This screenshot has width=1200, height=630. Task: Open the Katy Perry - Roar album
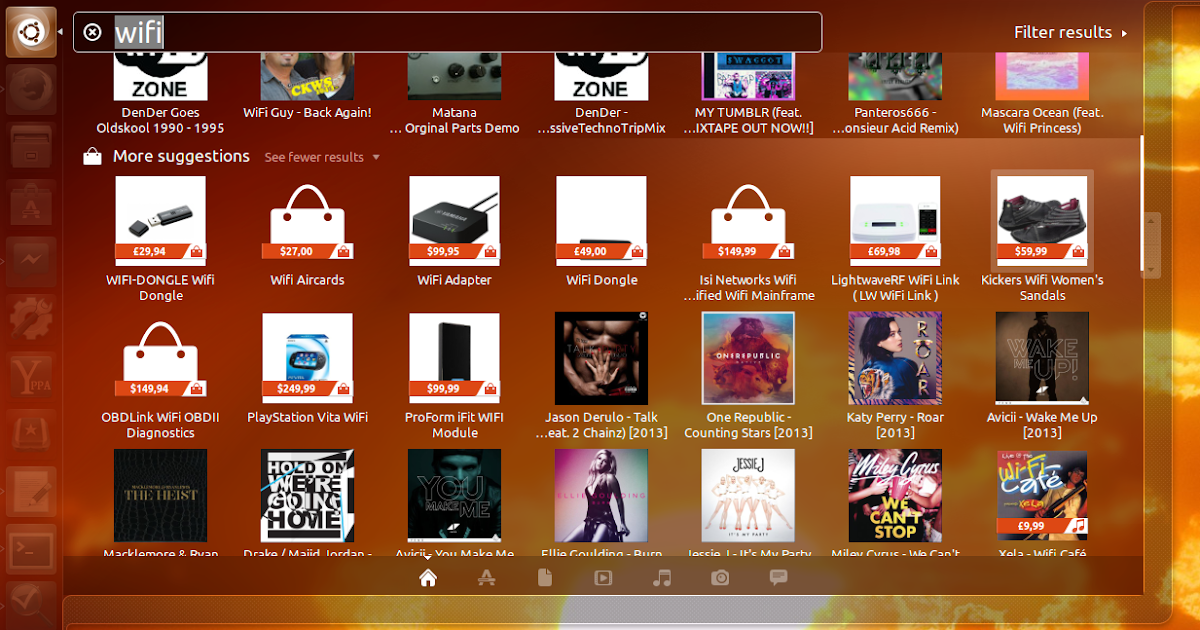895,376
